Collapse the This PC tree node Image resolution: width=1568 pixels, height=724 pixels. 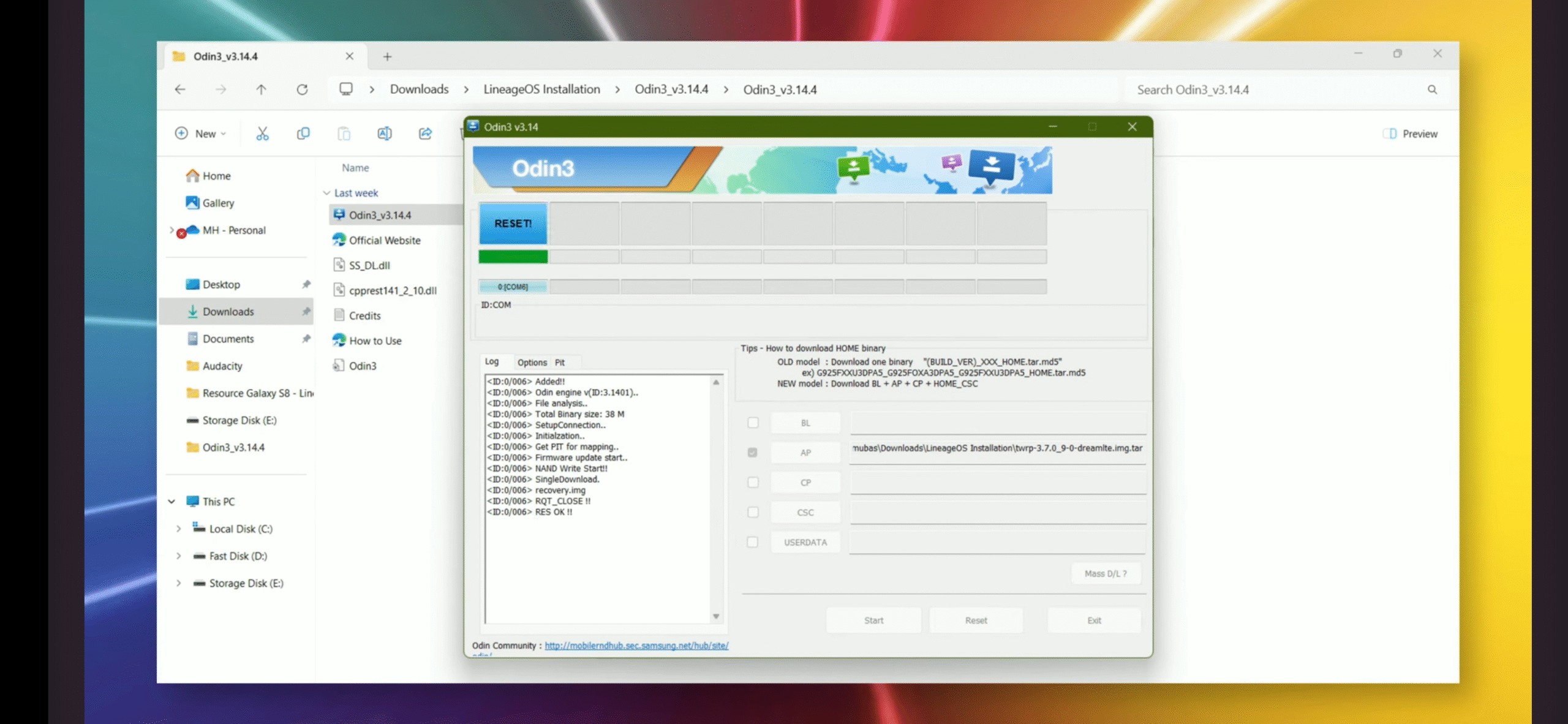click(171, 501)
